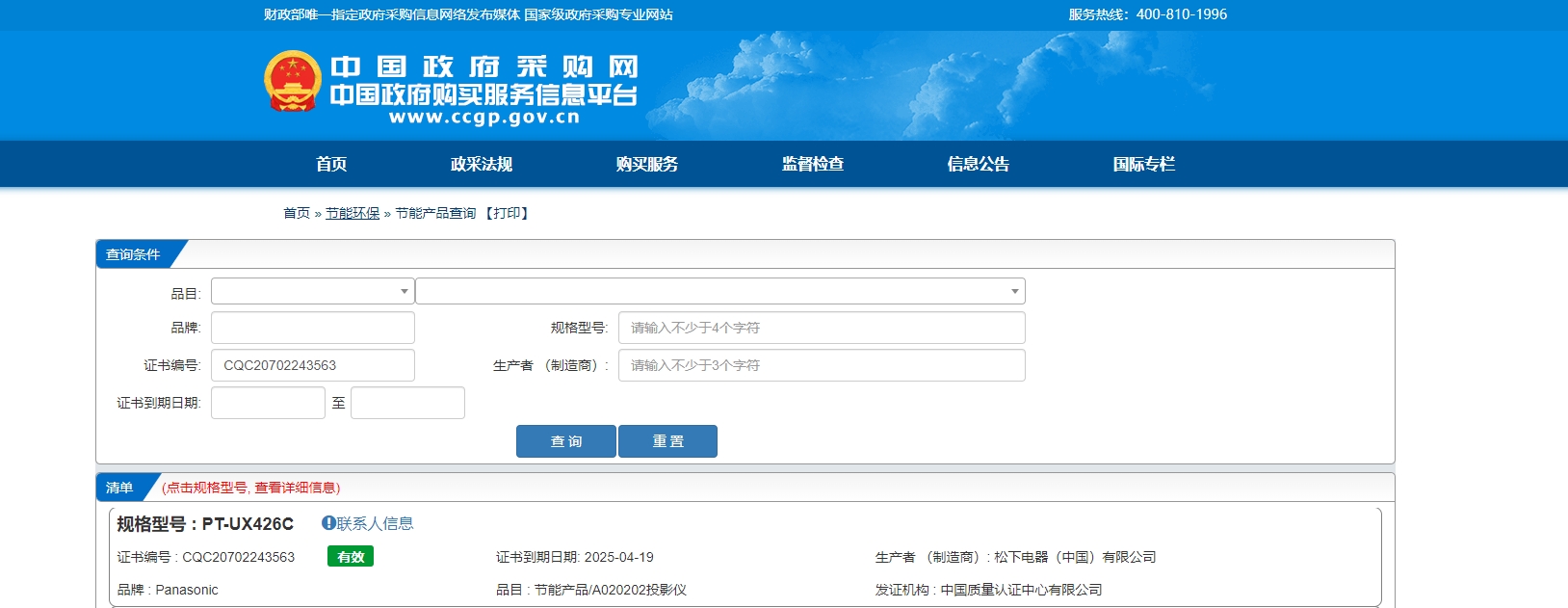
Task: Open 联系人信息 contact info link
Action: [x=375, y=523]
